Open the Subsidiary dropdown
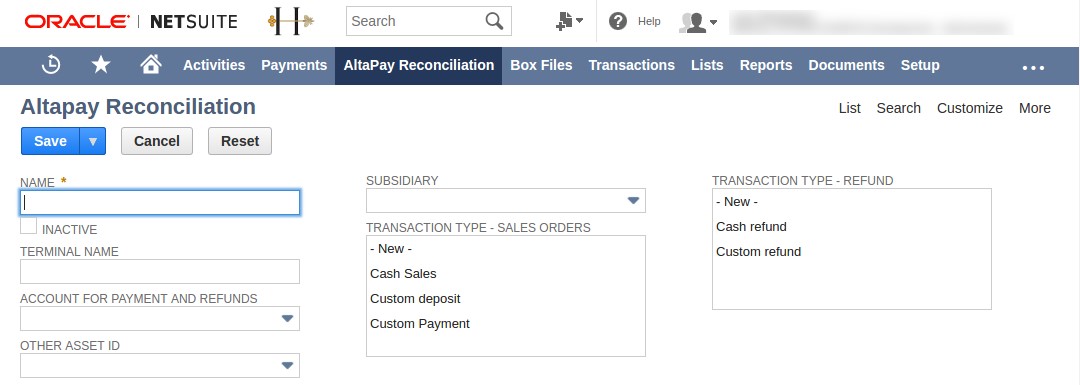Screen dimensions: 1080x385 [506, 200]
